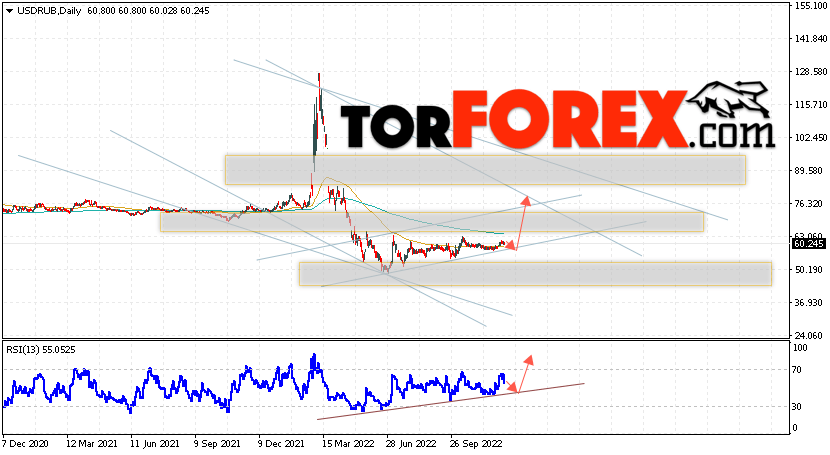Click the 11 Jun 2021 date label

(155, 443)
